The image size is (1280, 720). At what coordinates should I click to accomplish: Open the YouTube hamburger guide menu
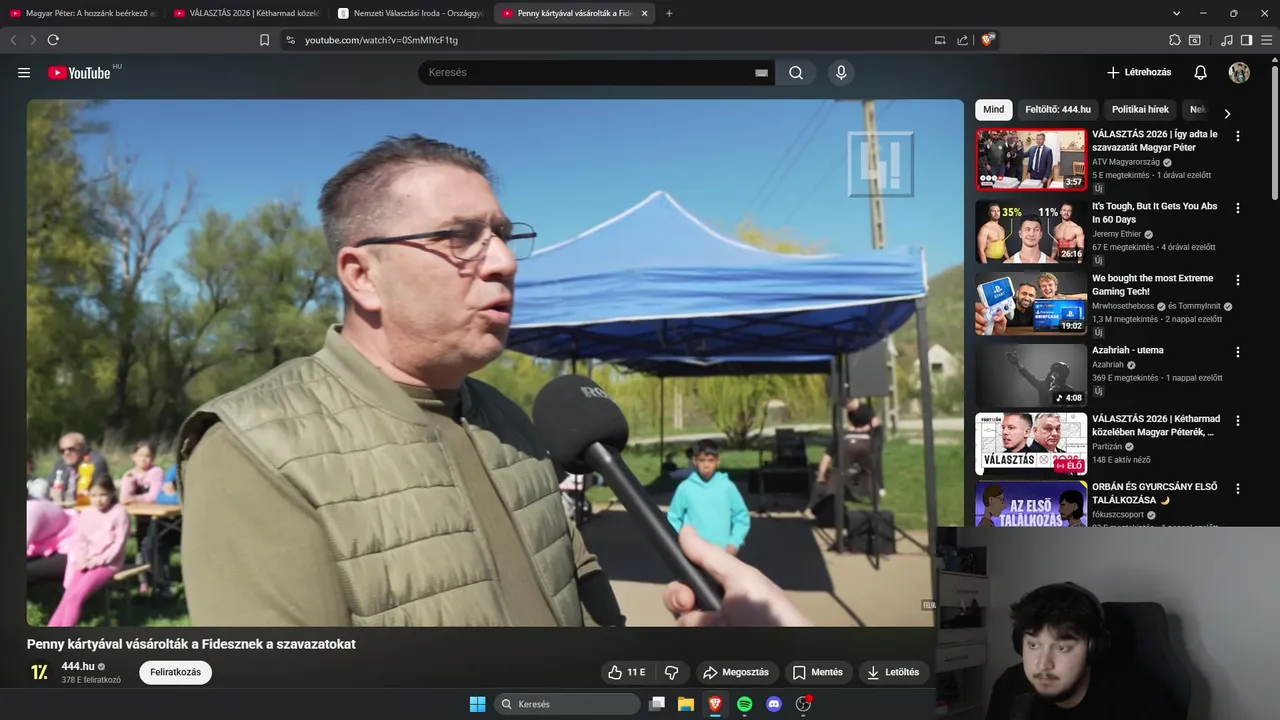[x=24, y=73]
